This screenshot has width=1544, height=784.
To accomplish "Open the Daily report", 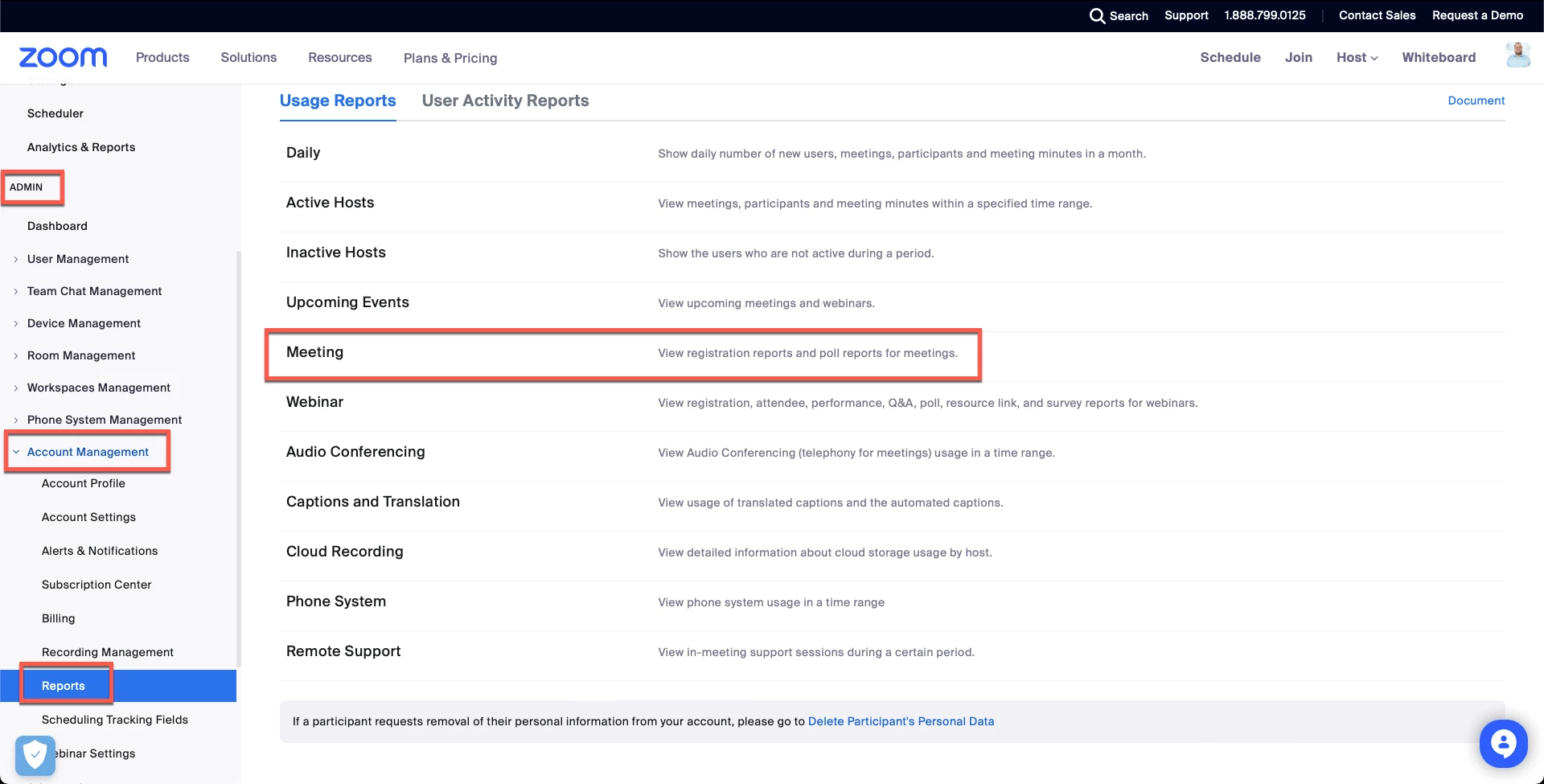I will [303, 153].
